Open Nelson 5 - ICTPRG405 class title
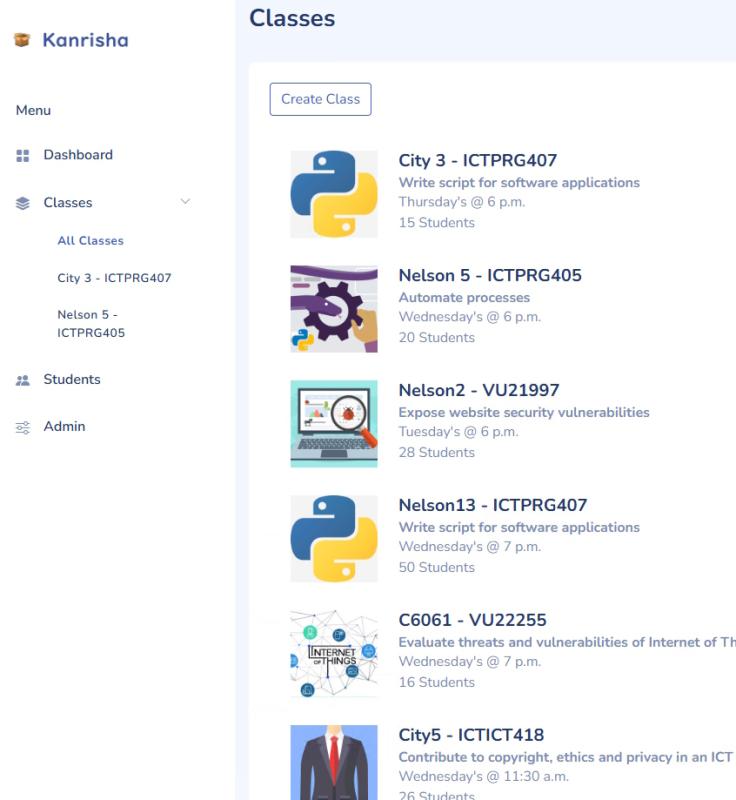 pos(490,275)
